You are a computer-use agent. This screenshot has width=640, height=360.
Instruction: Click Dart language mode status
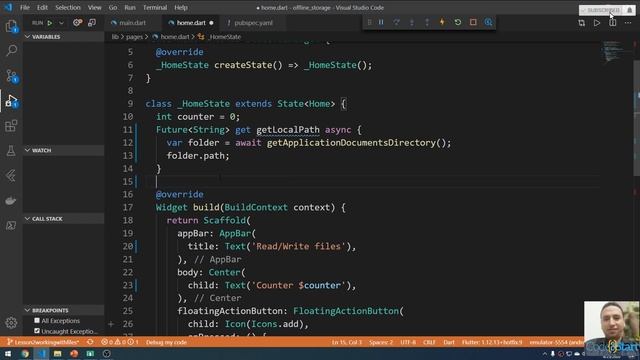pyautogui.click(x=449, y=342)
